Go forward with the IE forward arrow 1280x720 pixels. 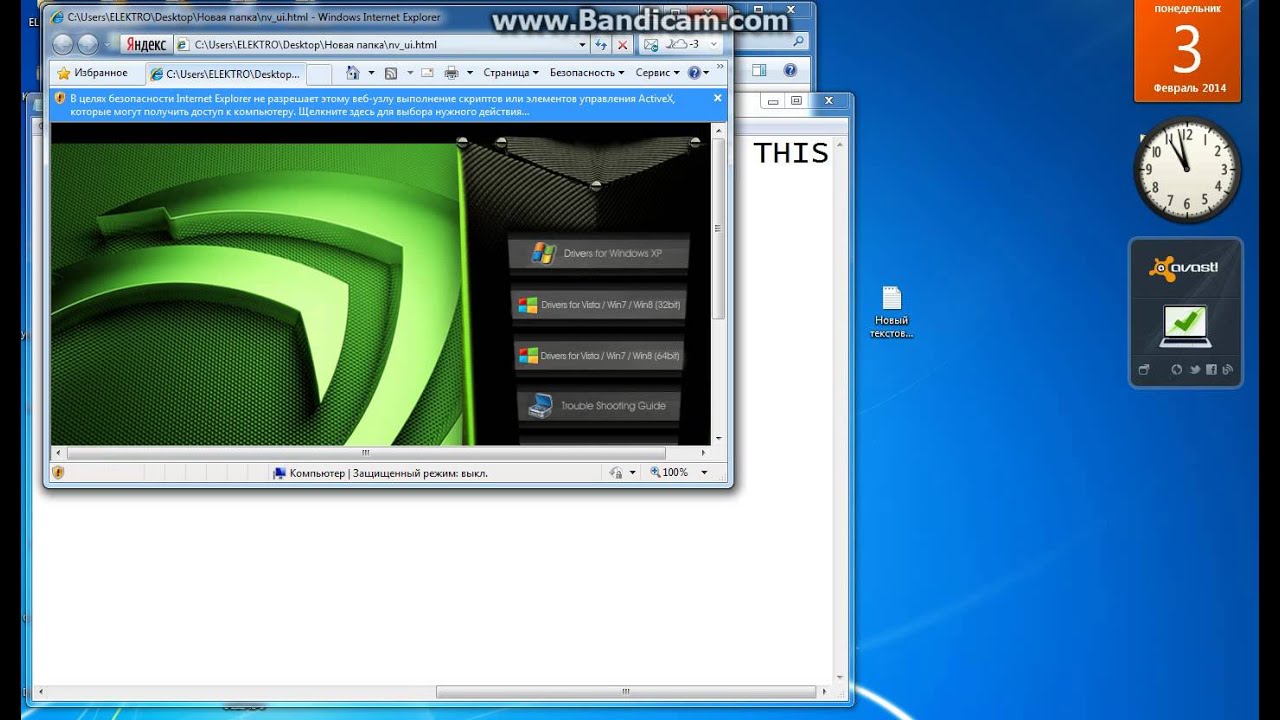click(x=88, y=44)
